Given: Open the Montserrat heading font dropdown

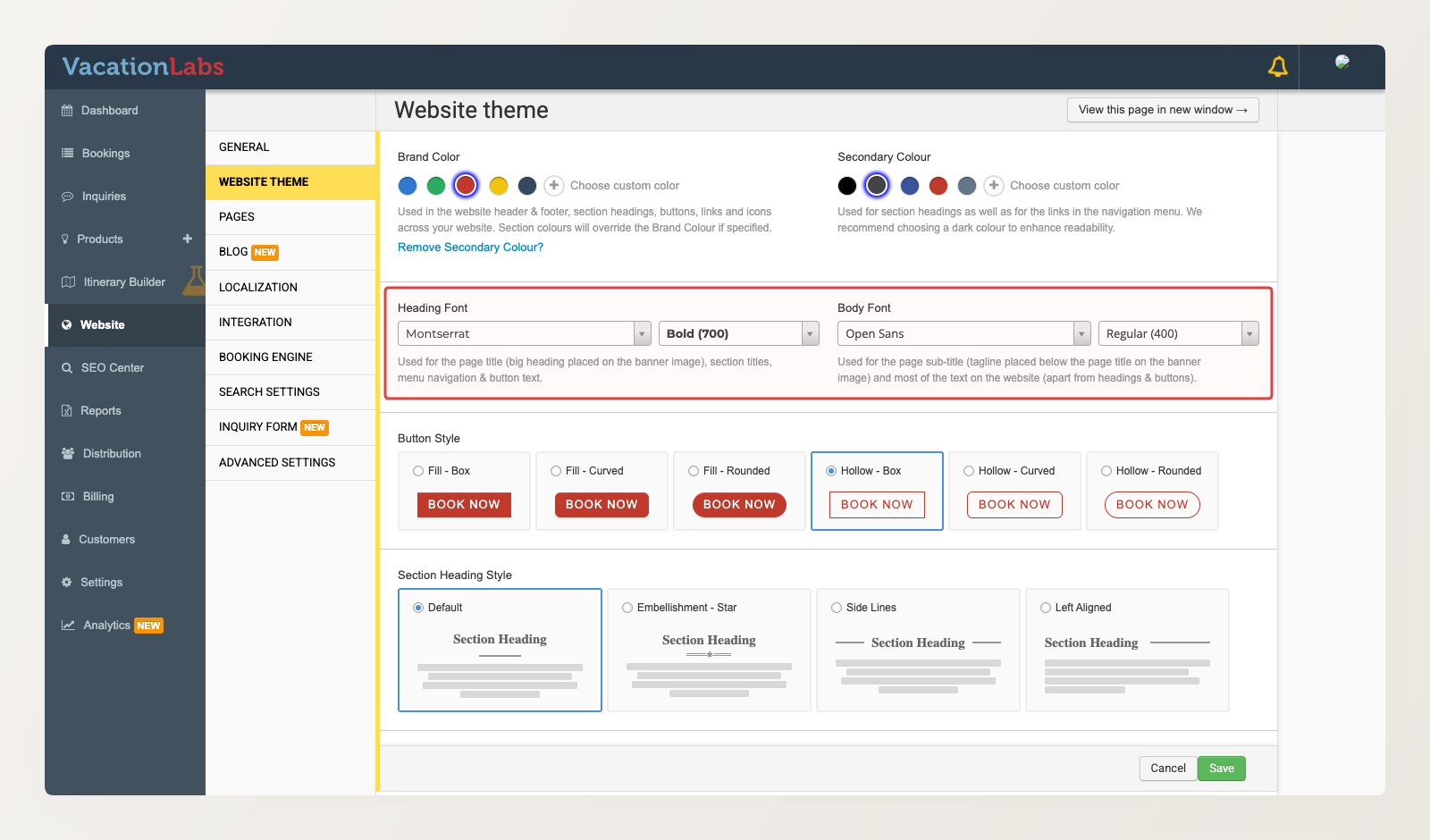Looking at the screenshot, I should click(525, 333).
